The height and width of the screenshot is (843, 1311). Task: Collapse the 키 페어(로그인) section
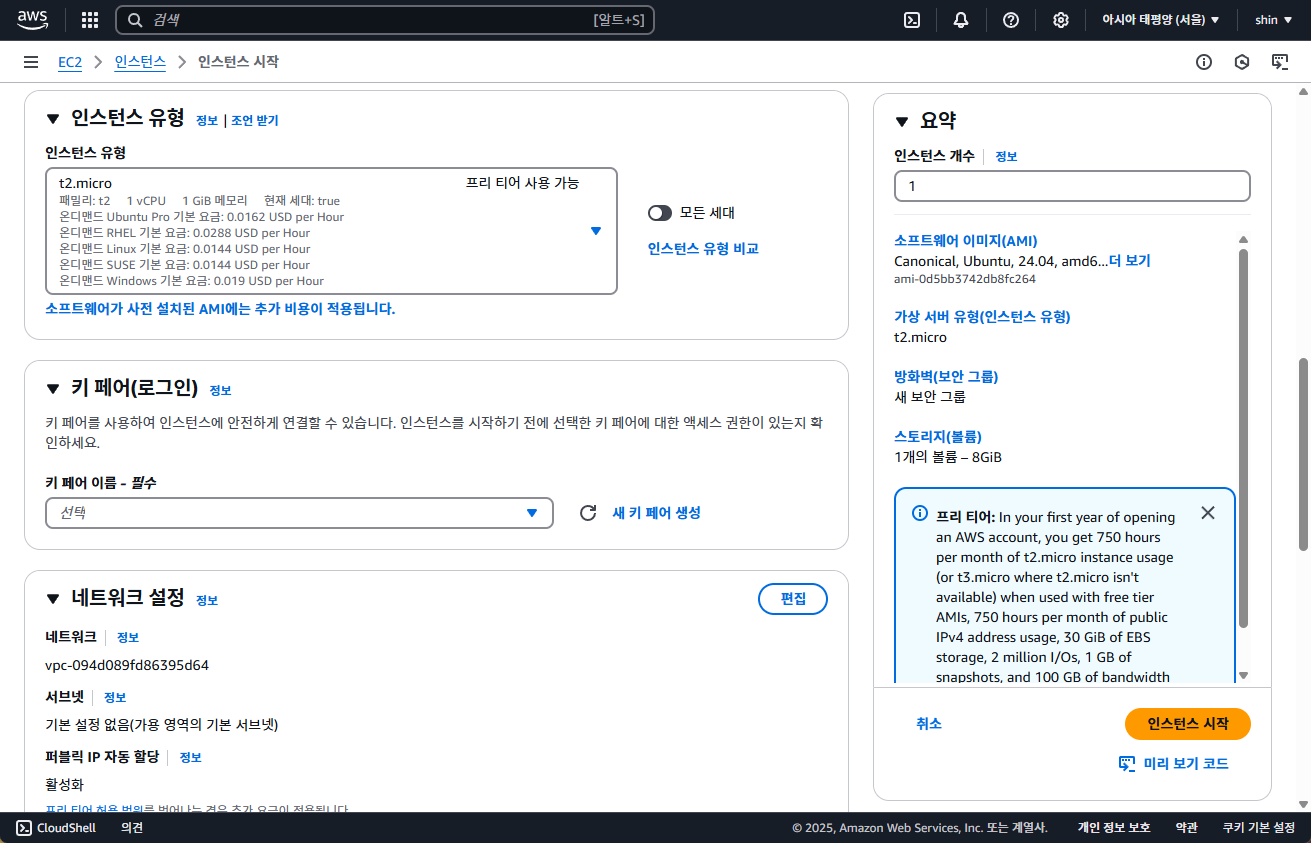click(x=53, y=389)
